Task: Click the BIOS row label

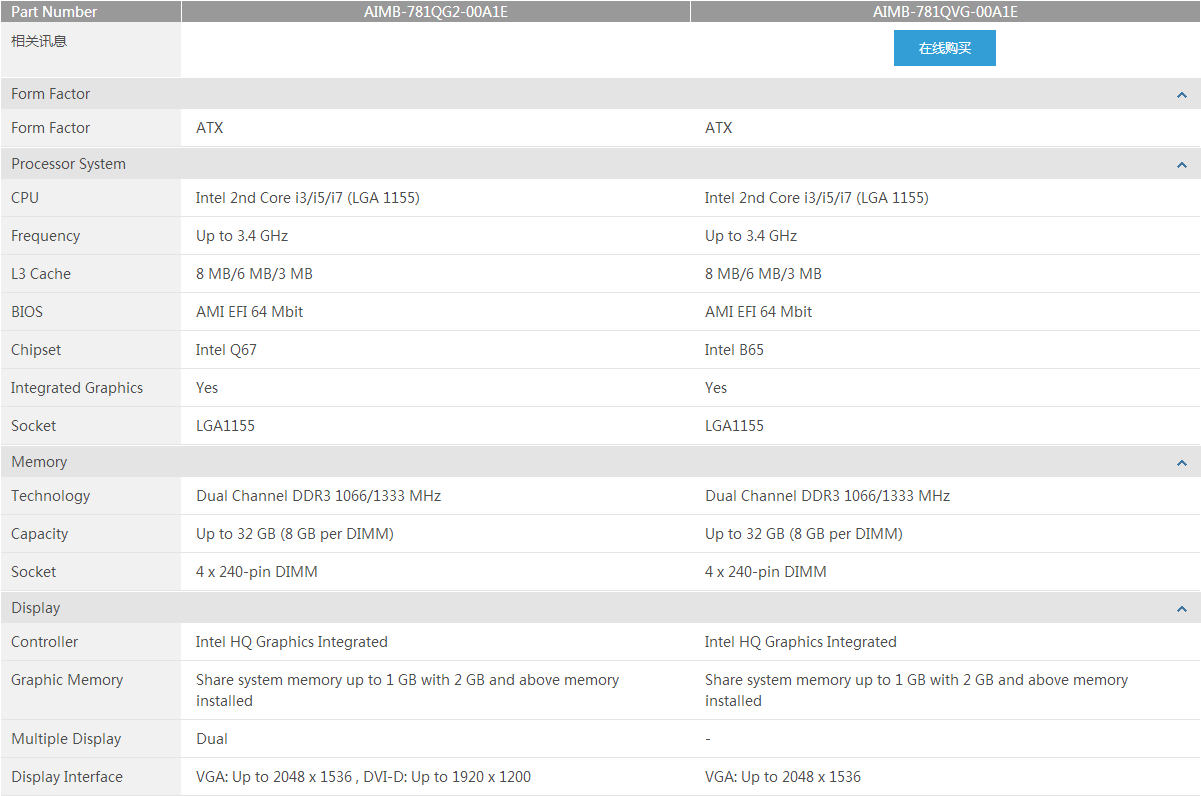Action: (x=27, y=312)
